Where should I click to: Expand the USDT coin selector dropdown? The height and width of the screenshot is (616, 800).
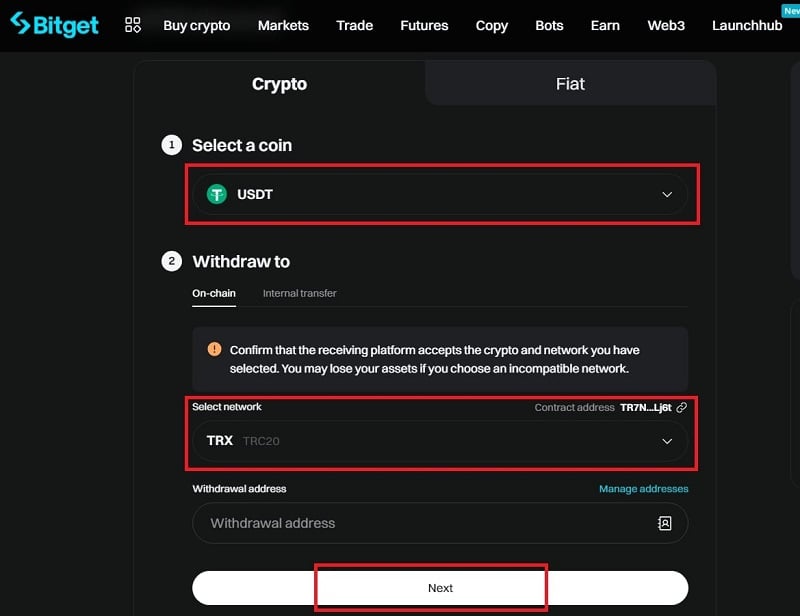[x=666, y=194]
